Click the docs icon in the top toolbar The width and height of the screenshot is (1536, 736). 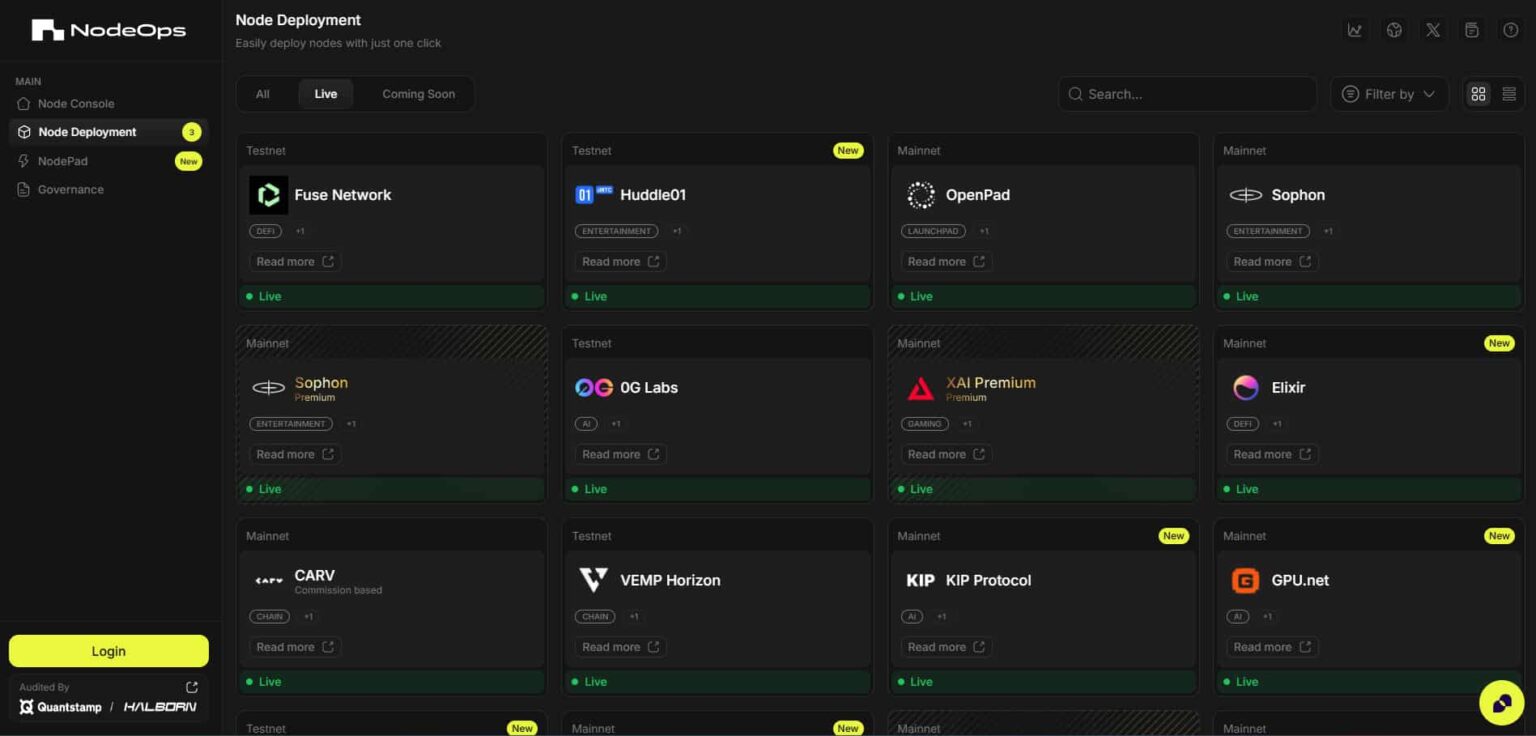coord(1471,30)
